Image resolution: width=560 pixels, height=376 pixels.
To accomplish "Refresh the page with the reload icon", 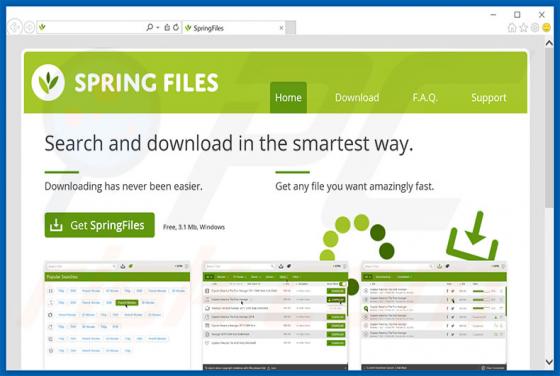I will point(176,27).
